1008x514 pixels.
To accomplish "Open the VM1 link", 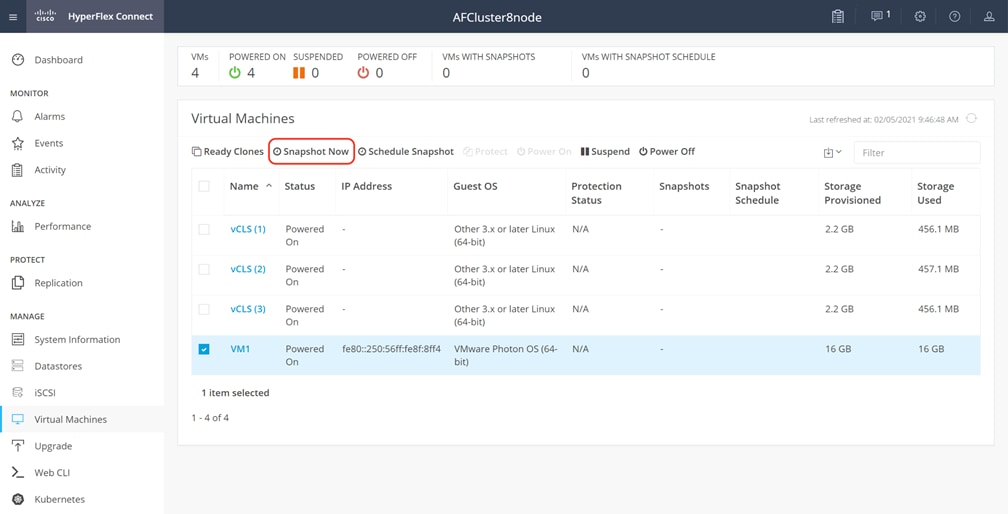I will 240,348.
